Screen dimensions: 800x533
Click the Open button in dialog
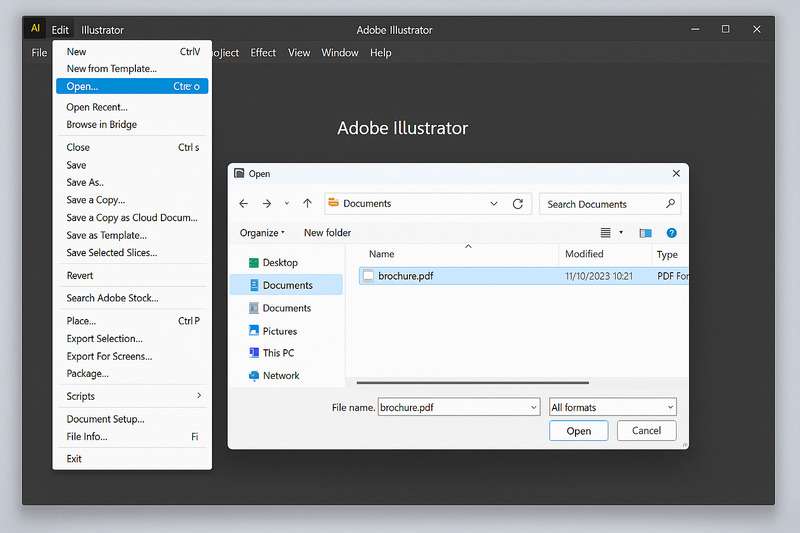(x=579, y=431)
